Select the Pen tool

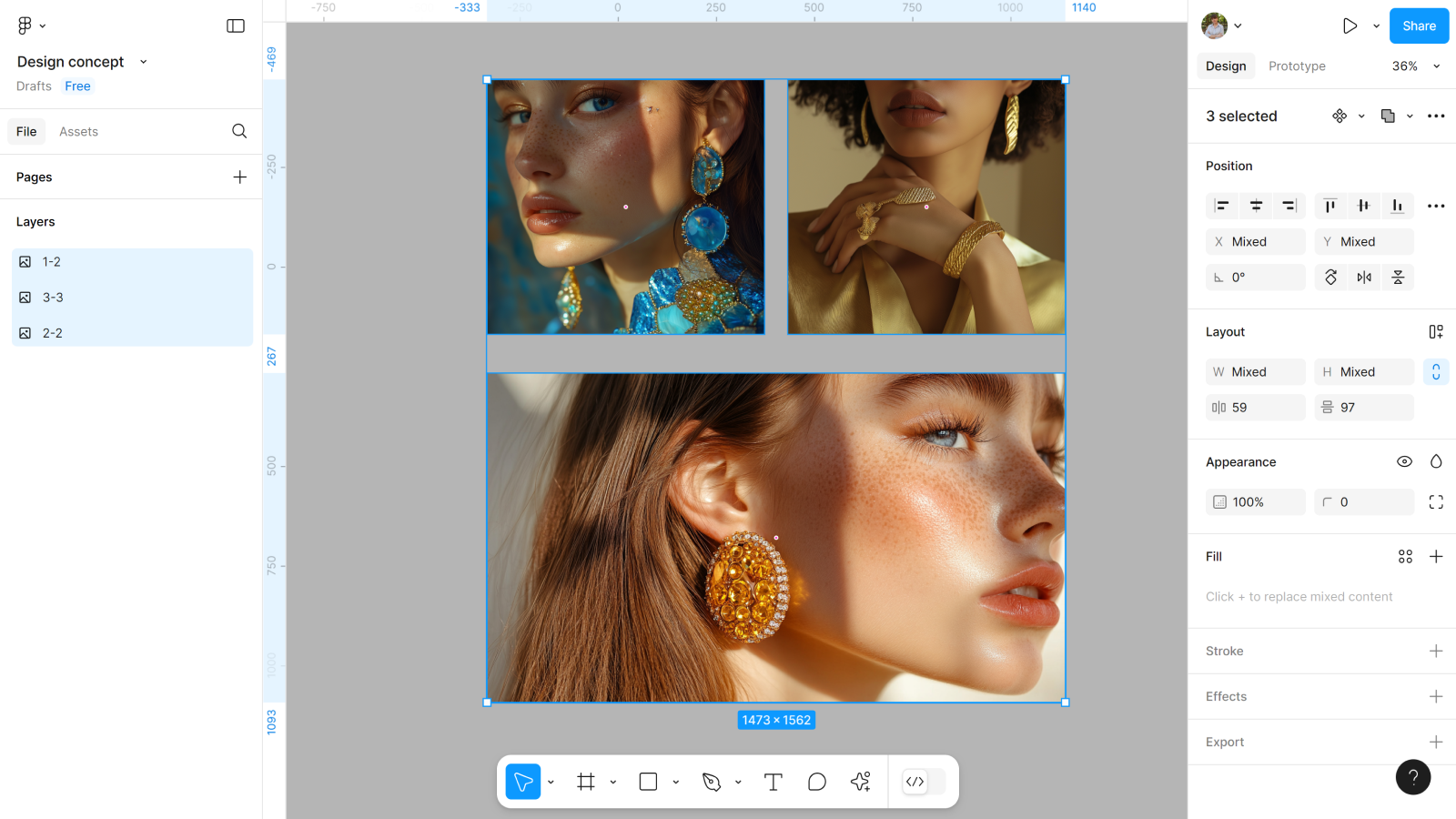712,782
